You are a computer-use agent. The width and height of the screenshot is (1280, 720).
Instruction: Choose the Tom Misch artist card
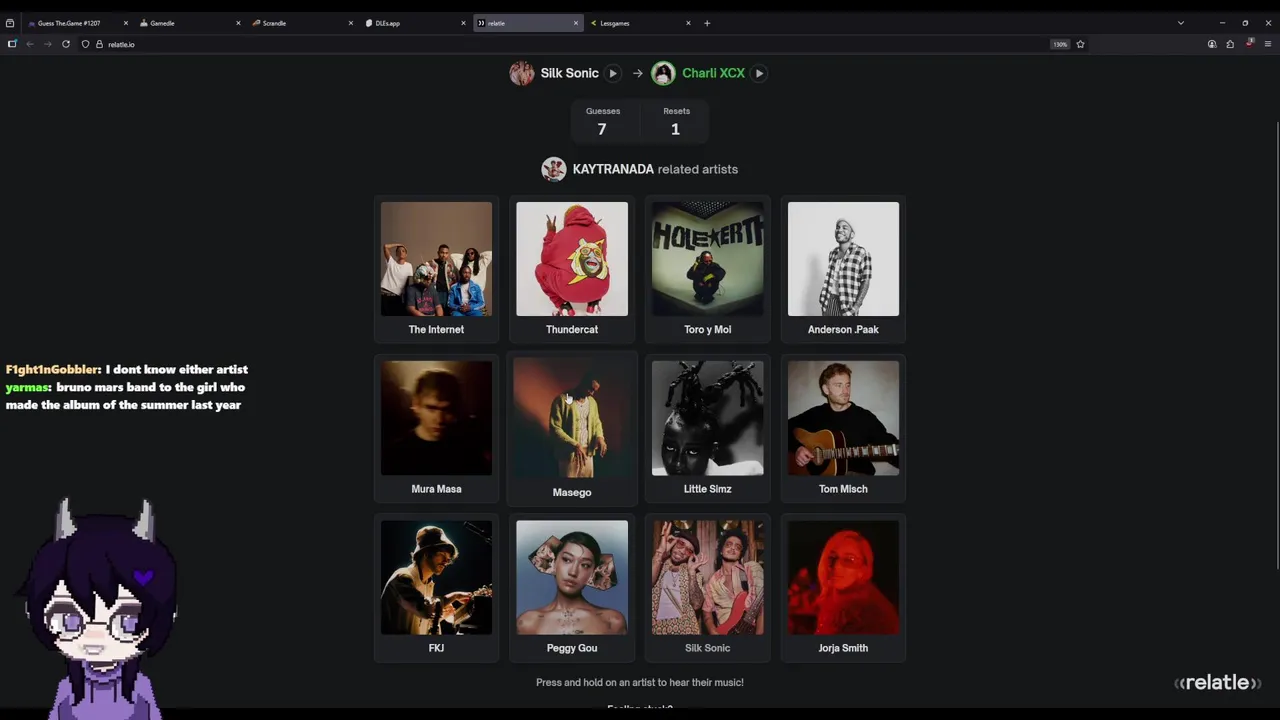coord(843,428)
